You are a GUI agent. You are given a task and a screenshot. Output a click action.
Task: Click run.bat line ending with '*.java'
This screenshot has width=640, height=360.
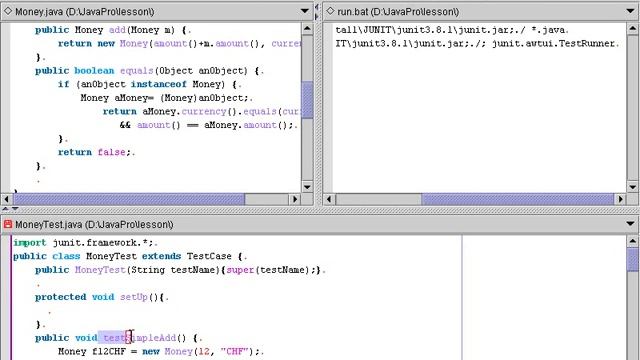452,30
